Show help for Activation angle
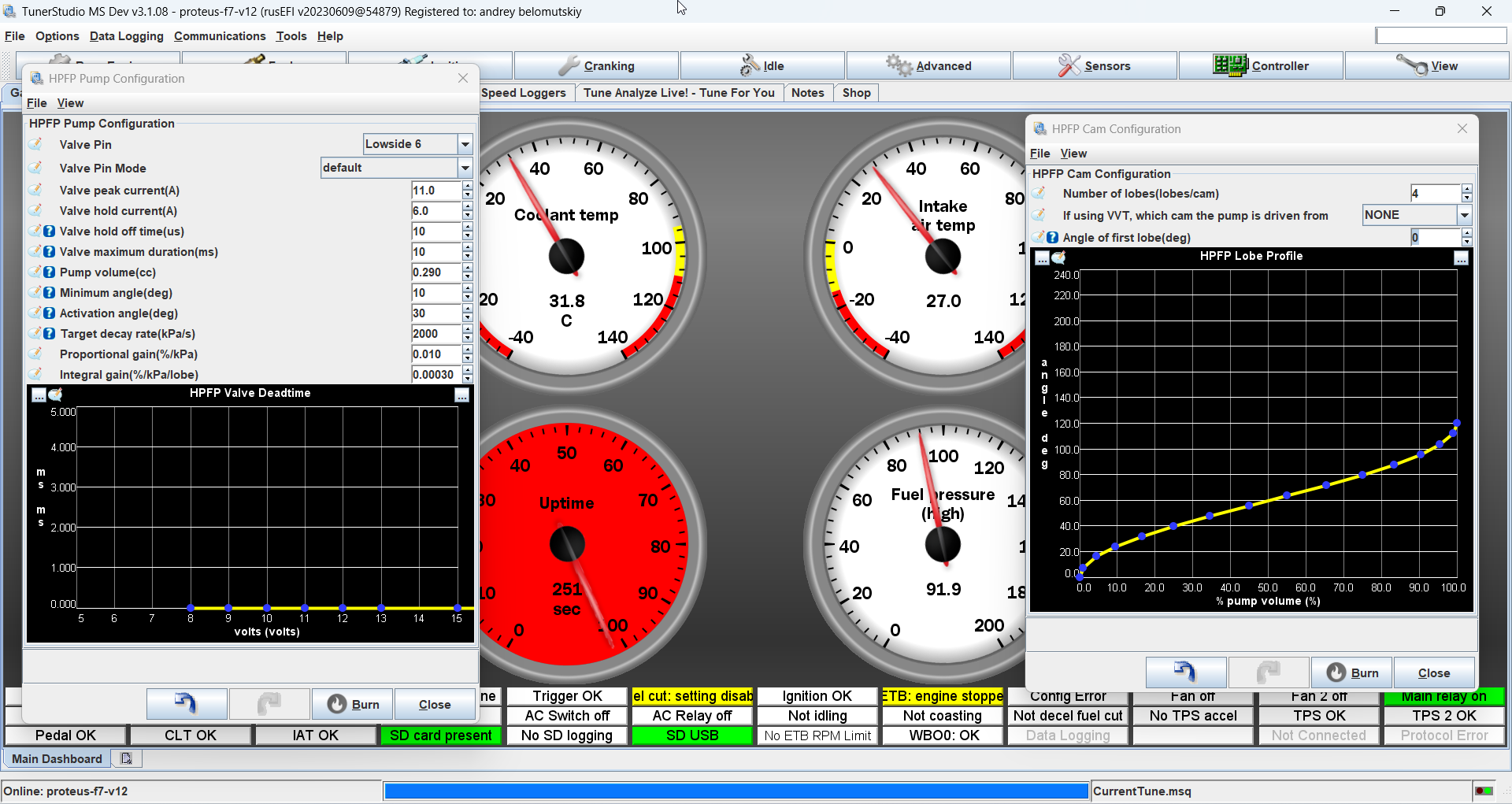The width and height of the screenshot is (1512, 804). [49, 313]
